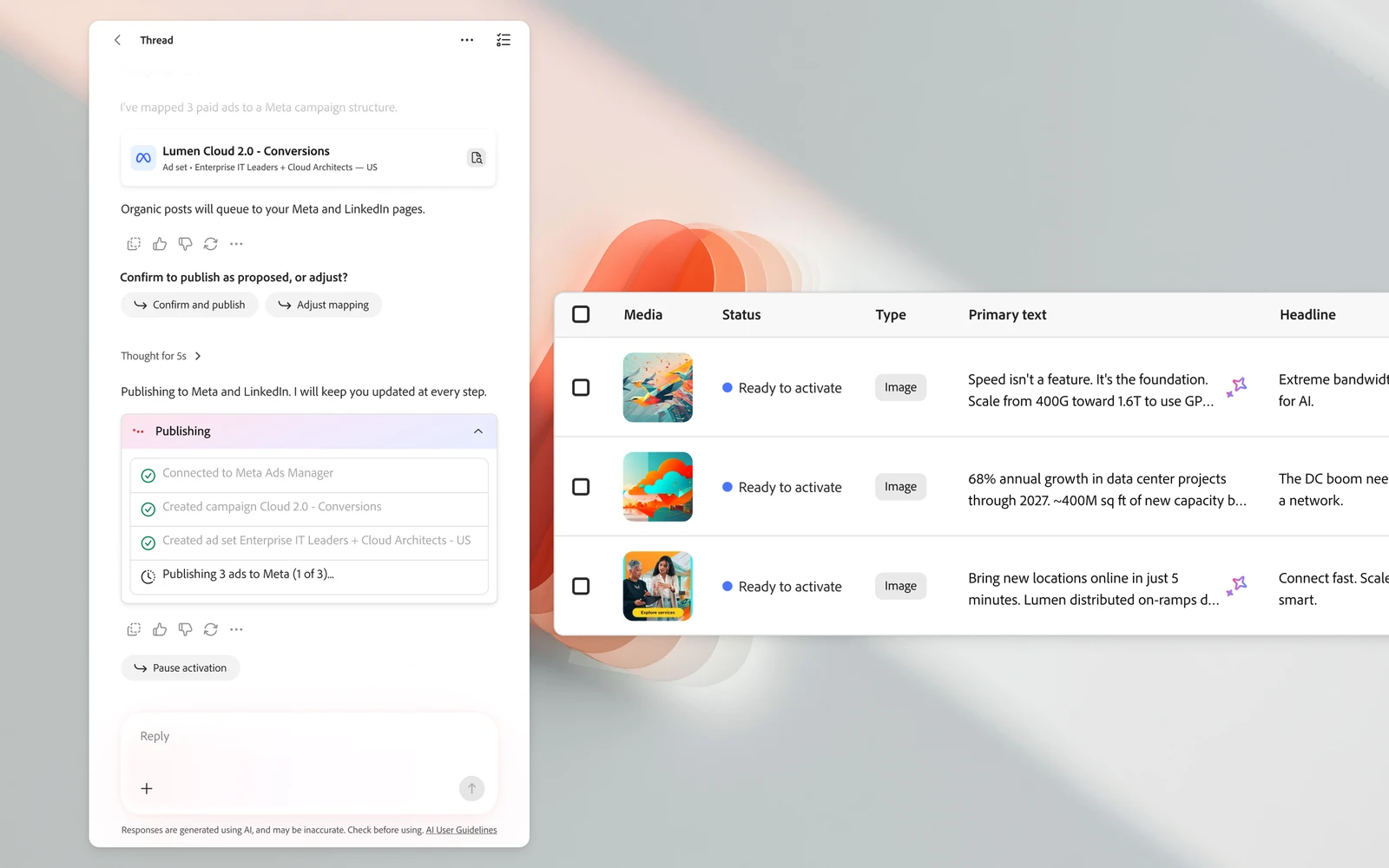The height and width of the screenshot is (868, 1389).
Task: Copy the organic posts response
Action: pos(134,244)
